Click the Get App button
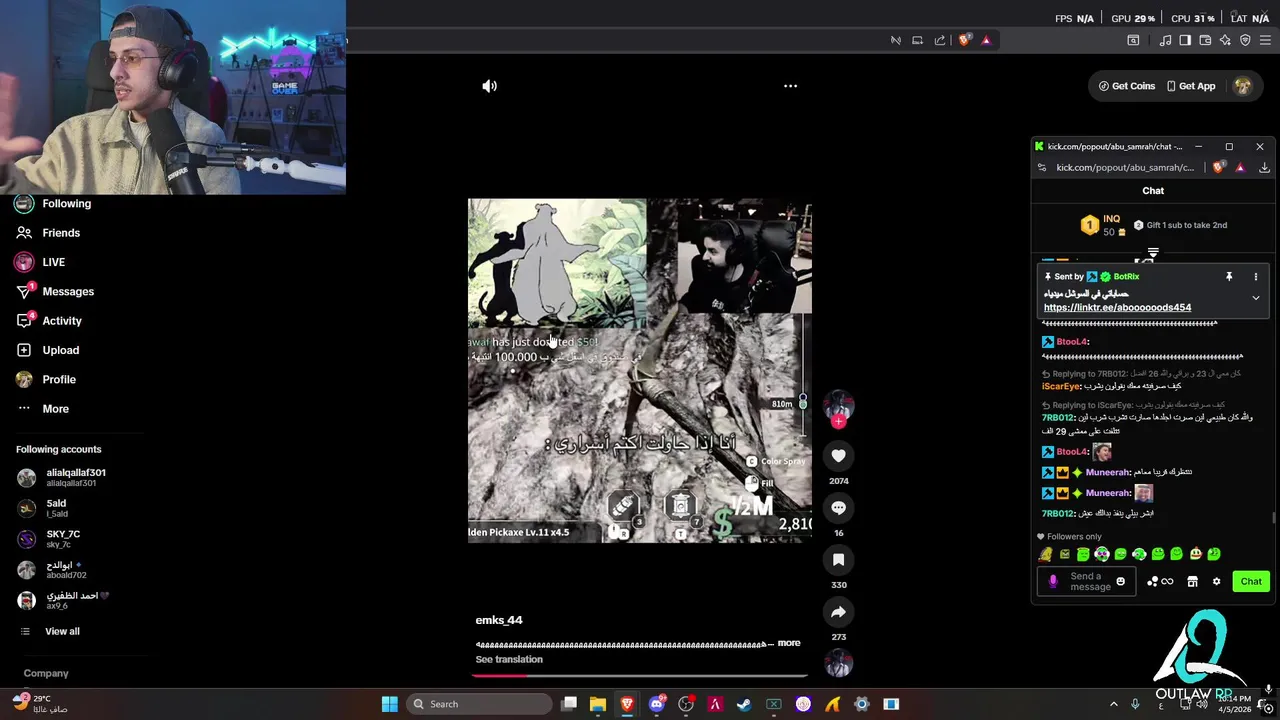 click(1191, 86)
